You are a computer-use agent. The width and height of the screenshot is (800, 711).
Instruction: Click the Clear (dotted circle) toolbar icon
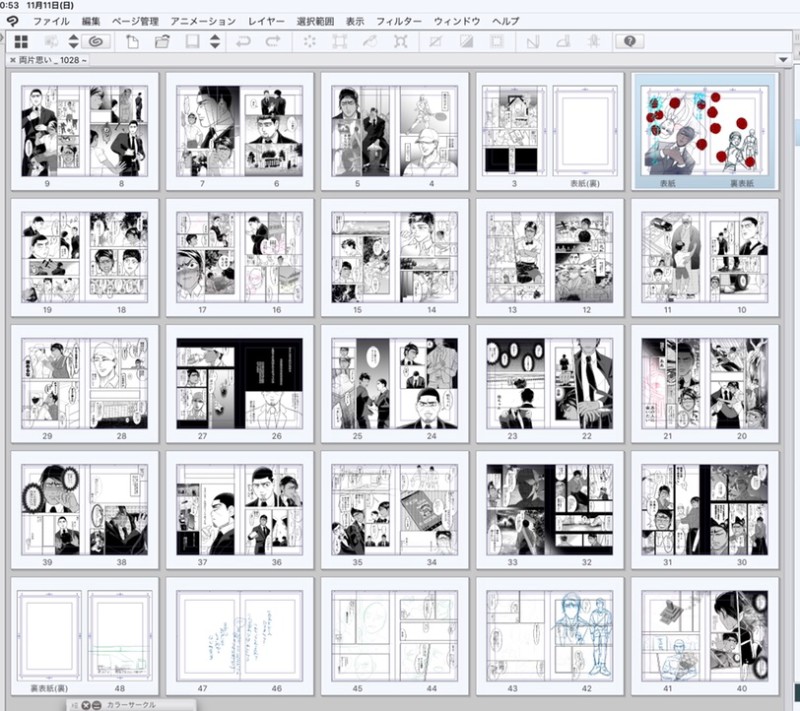pyautogui.click(x=310, y=41)
